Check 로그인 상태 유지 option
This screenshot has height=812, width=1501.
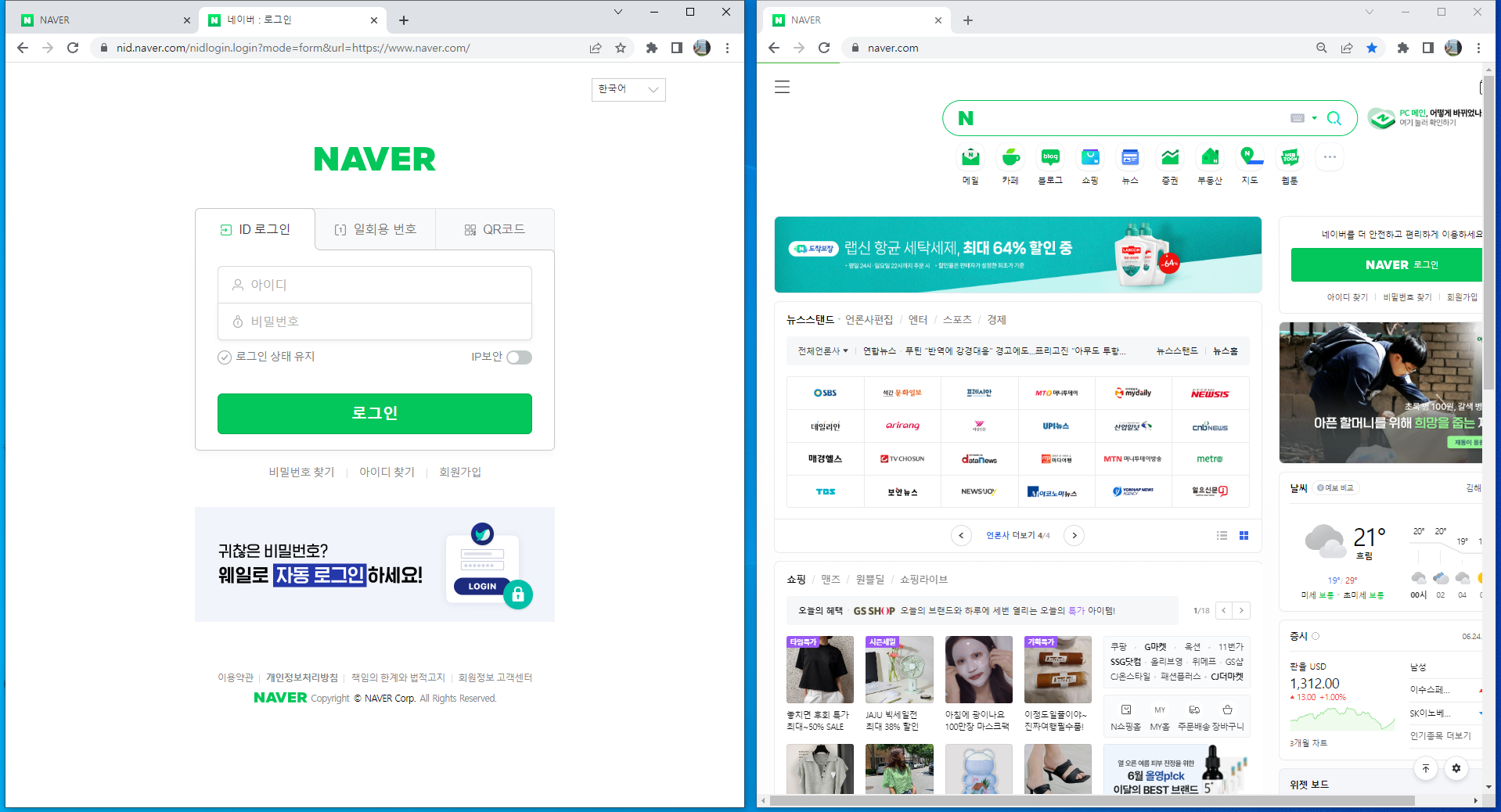[x=266, y=357]
